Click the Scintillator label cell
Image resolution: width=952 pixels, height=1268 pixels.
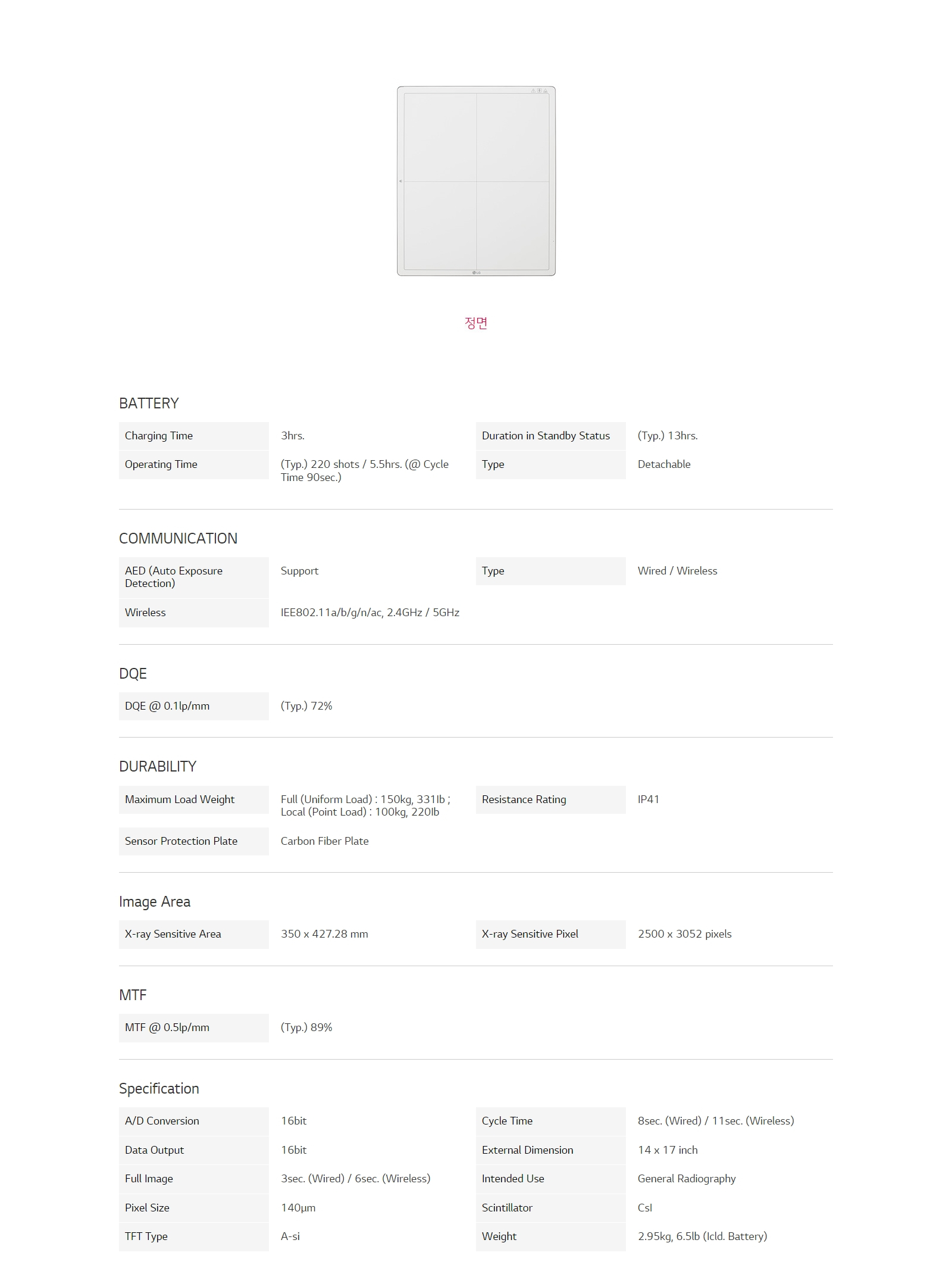(x=550, y=1207)
